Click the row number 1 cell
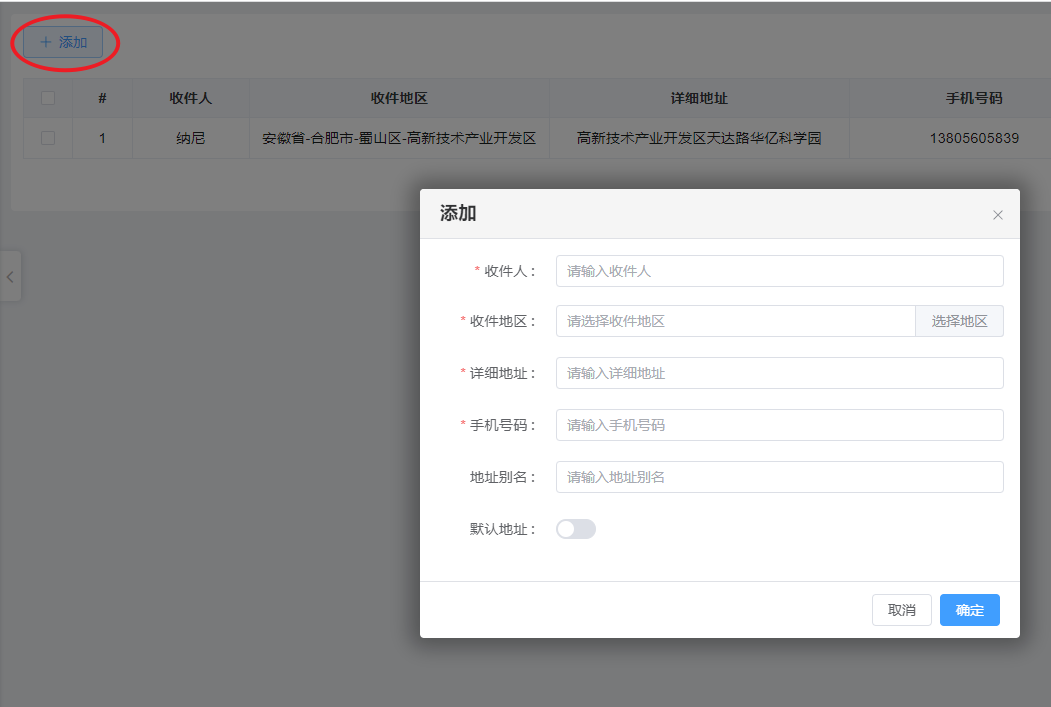Screen dimensions: 1051x707 [102, 138]
